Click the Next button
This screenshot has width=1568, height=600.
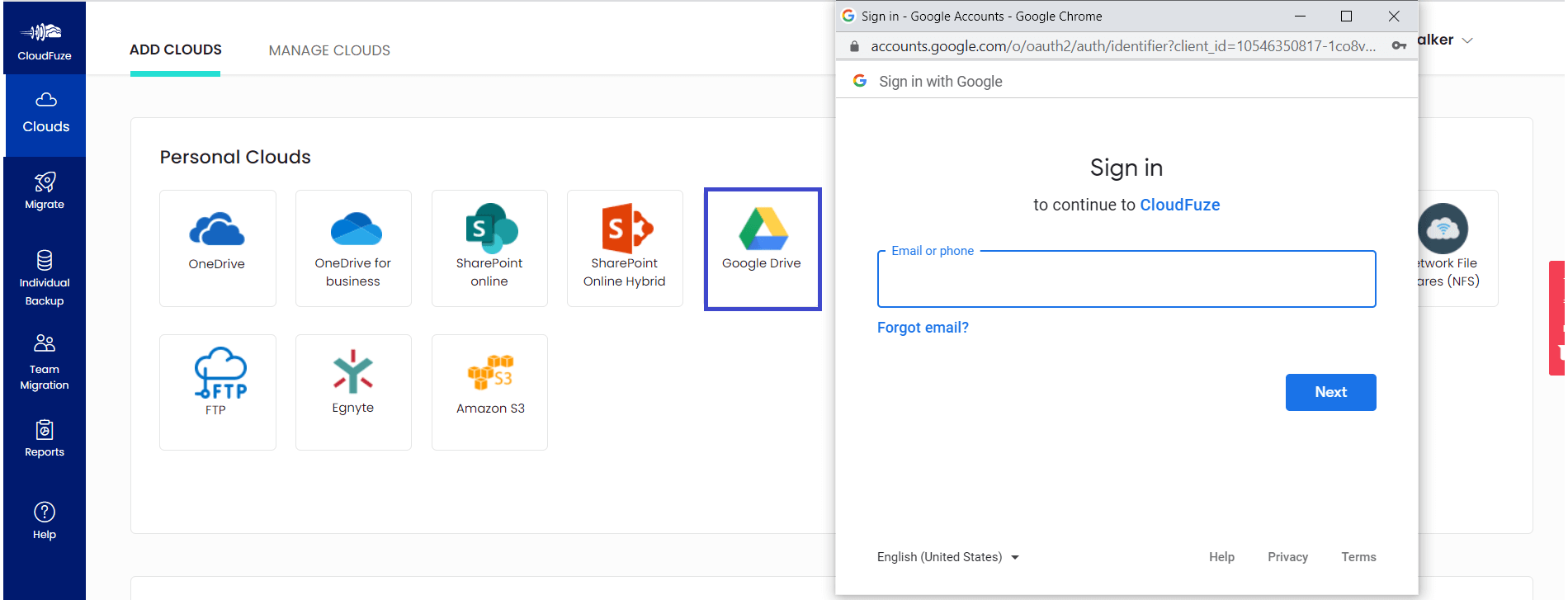coord(1330,392)
